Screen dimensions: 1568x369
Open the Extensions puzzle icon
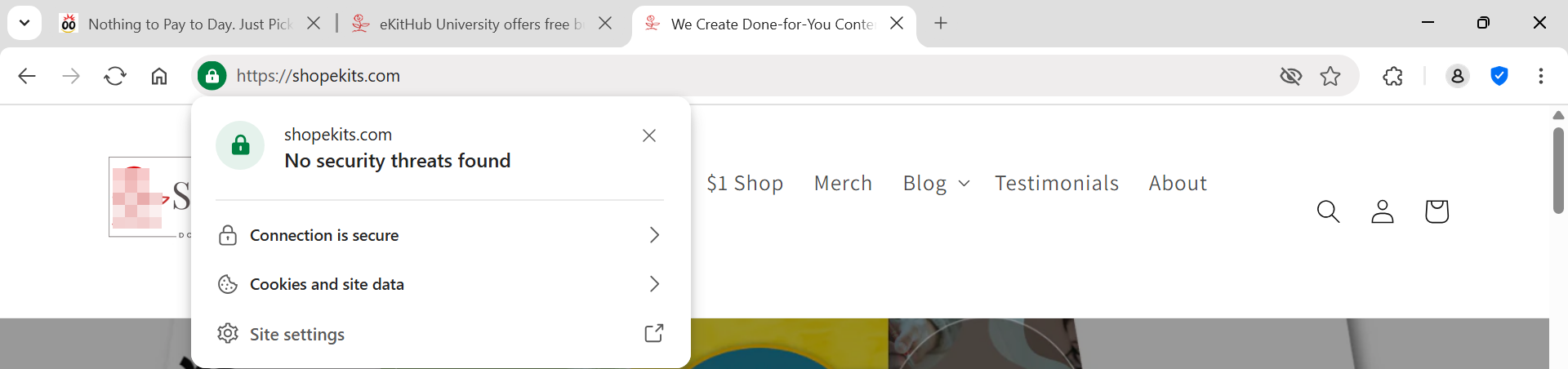click(1392, 76)
